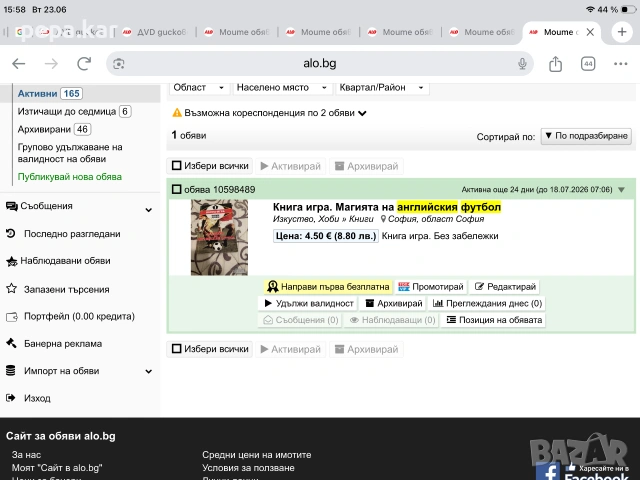Click the alo.bg address bar
The image size is (640, 480).
pos(320,64)
